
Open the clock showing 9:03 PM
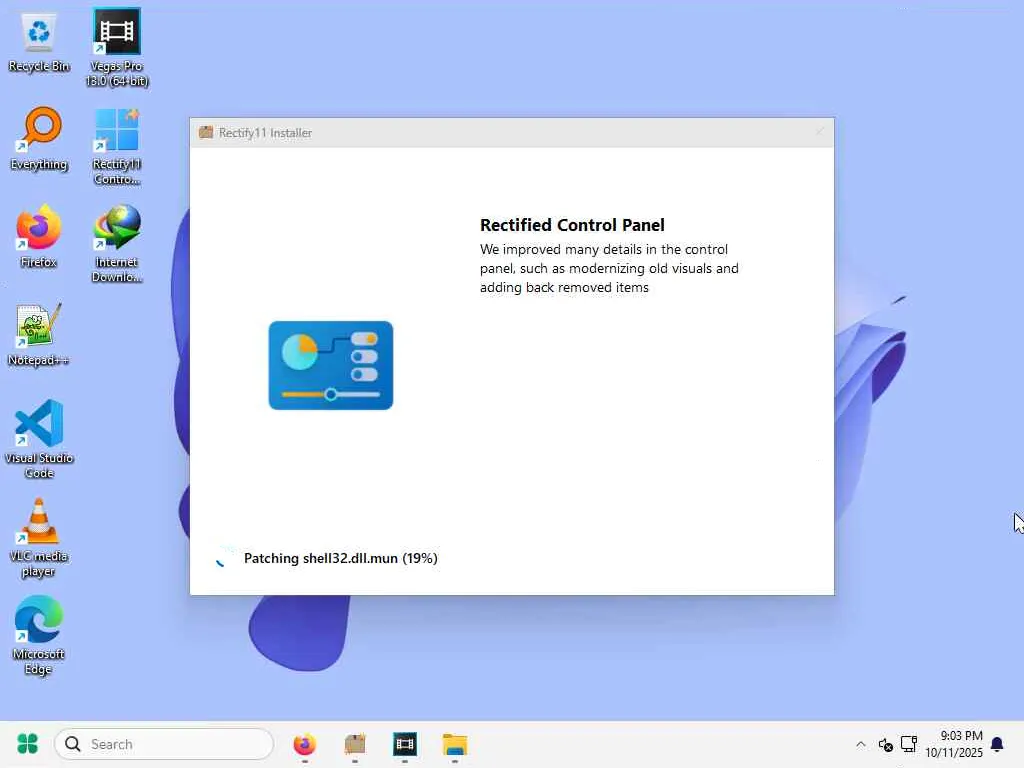[953, 744]
